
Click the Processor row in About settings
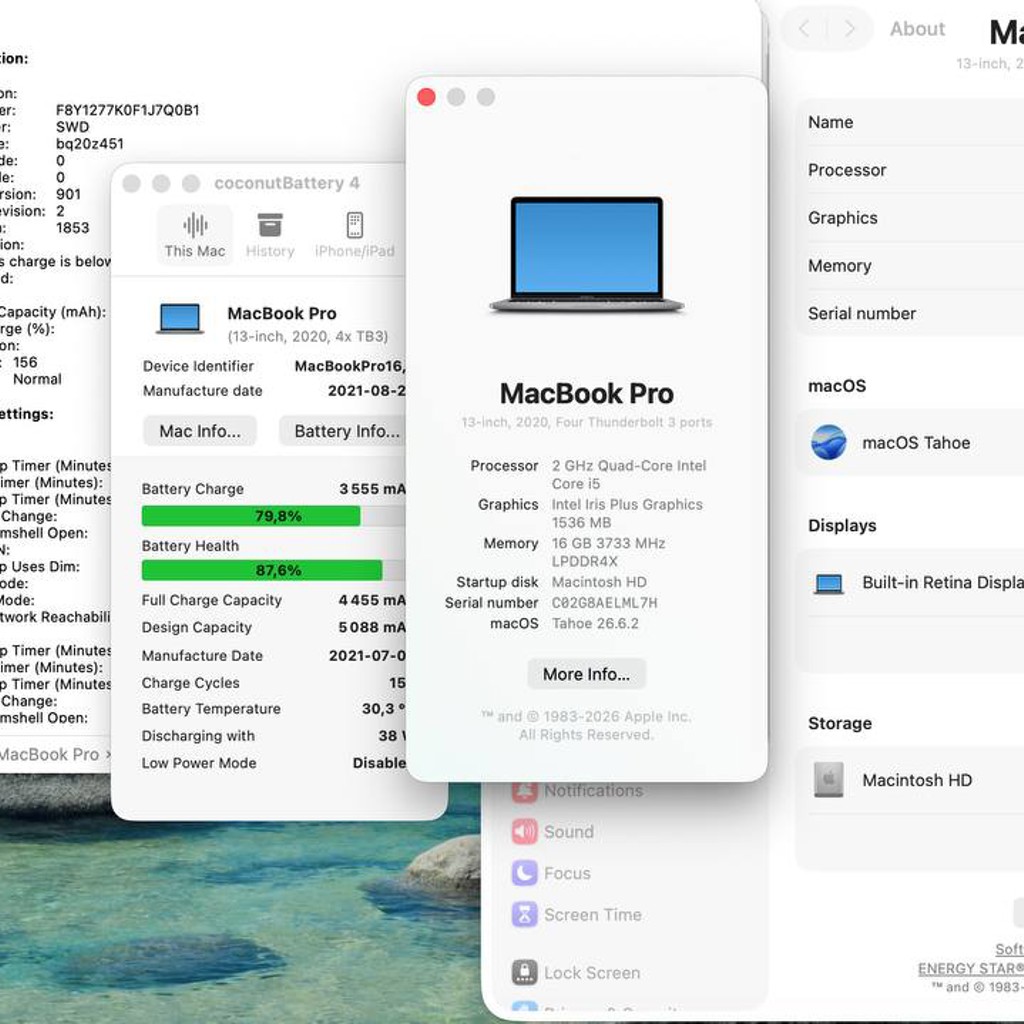910,170
